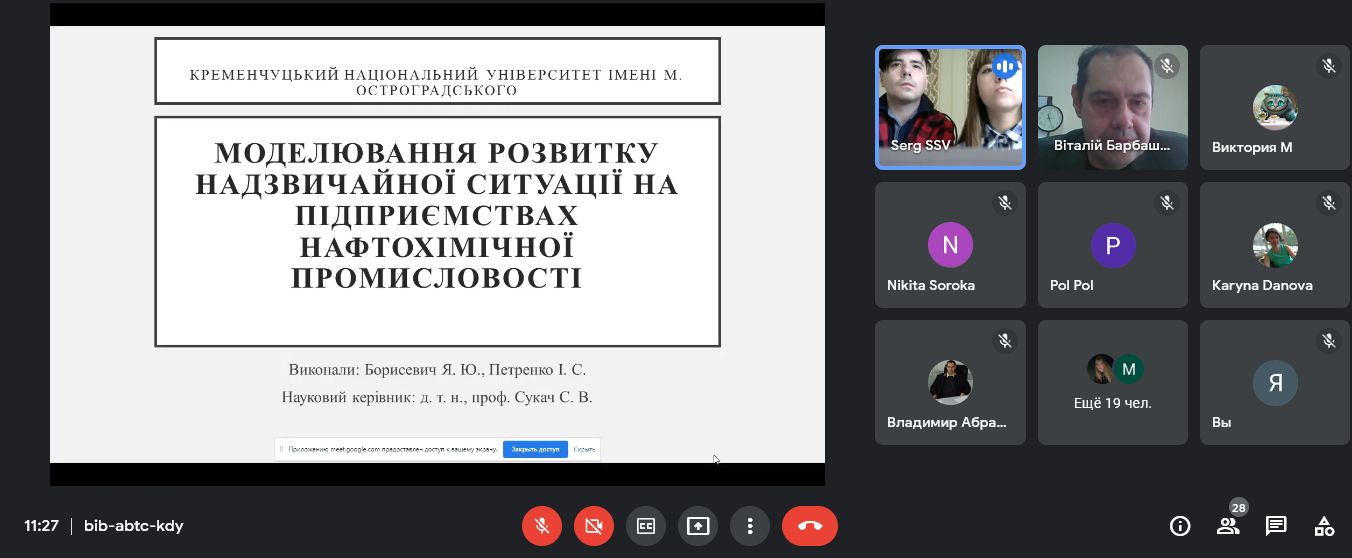The image size is (1352, 558).
Task: Click the Nikita Soroka name label
Action: [x=931, y=285]
